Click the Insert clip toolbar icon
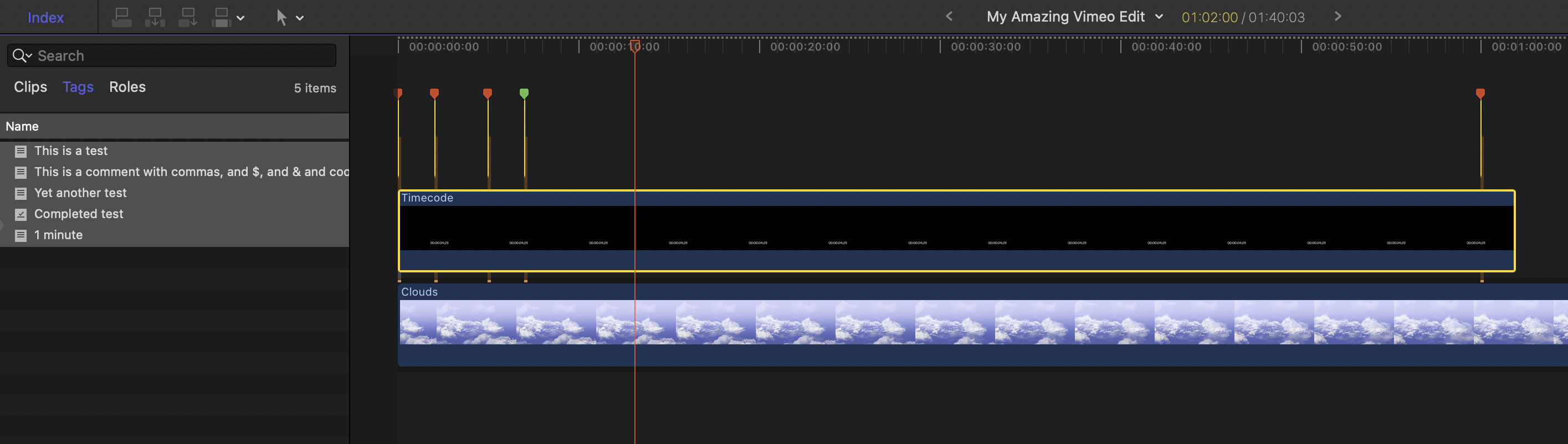Viewport: 1568px width, 444px height. (155, 17)
